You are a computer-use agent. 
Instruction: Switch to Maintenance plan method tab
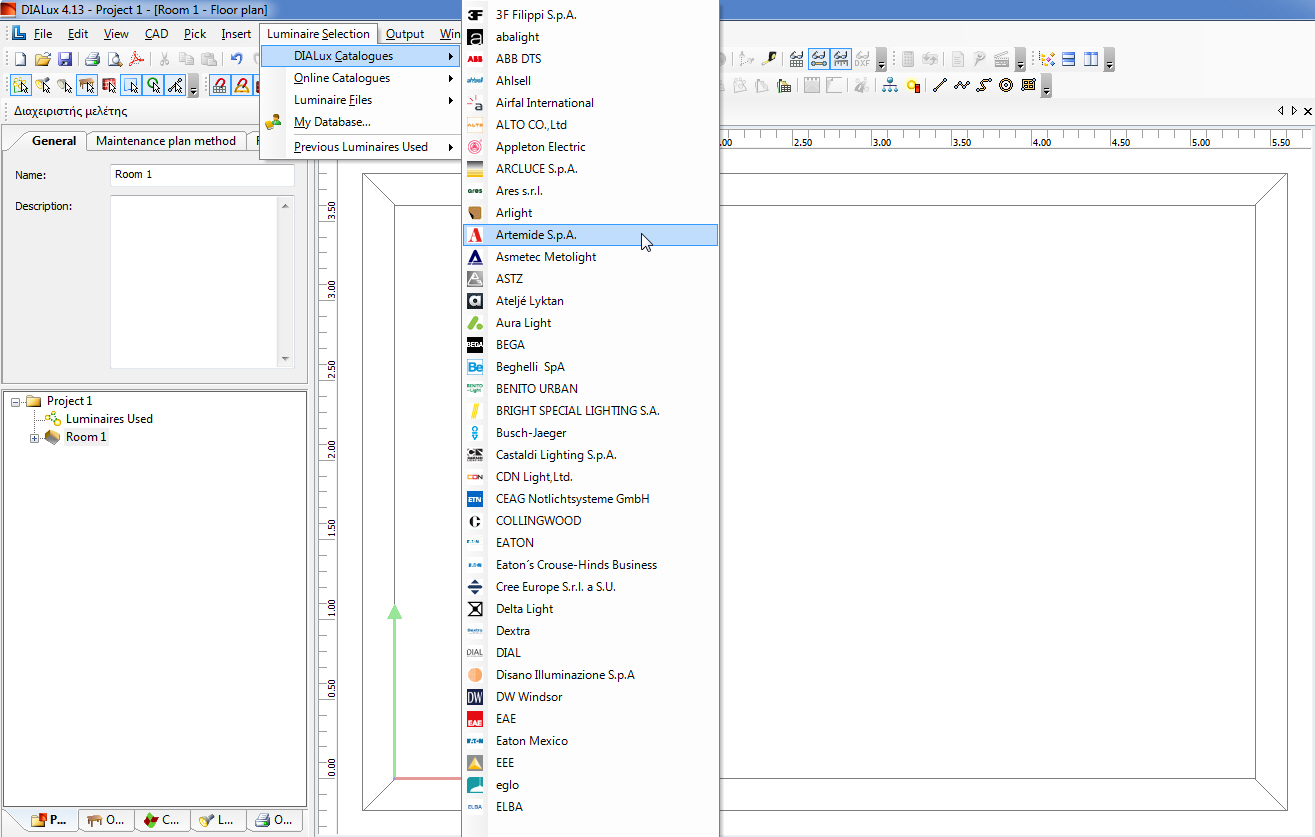166,141
